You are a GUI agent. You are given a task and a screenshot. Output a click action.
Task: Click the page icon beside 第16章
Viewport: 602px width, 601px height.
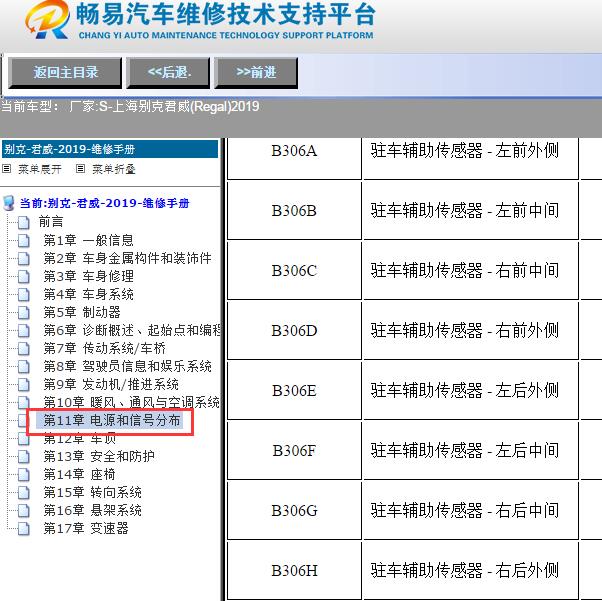pyautogui.click(x=24, y=511)
